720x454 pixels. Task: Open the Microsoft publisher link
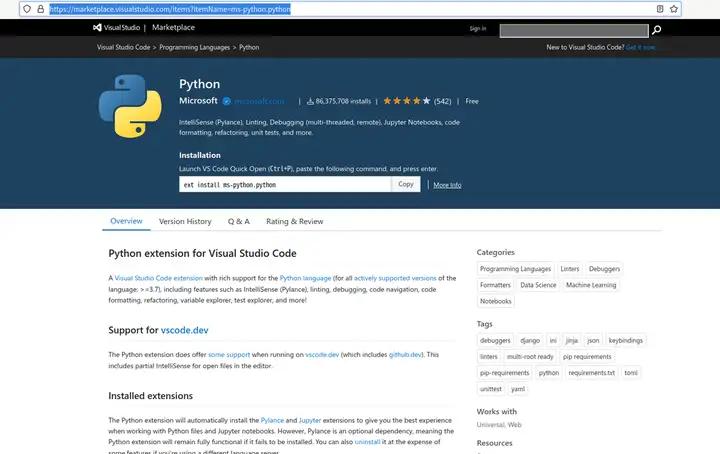point(198,101)
